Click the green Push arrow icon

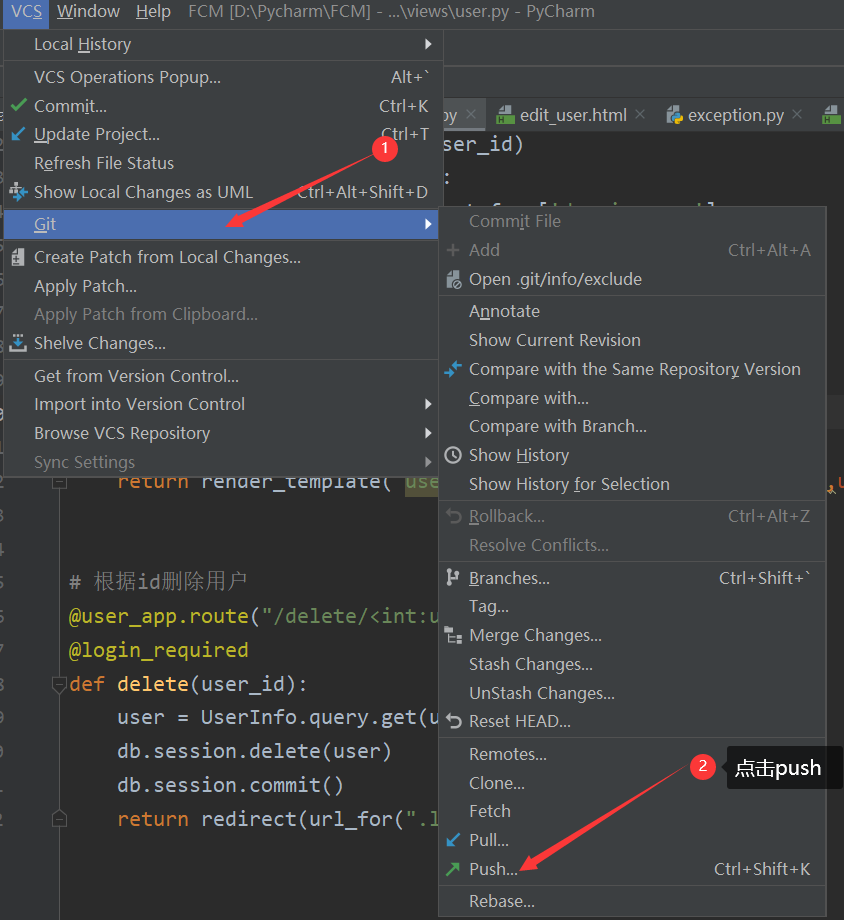[453, 869]
